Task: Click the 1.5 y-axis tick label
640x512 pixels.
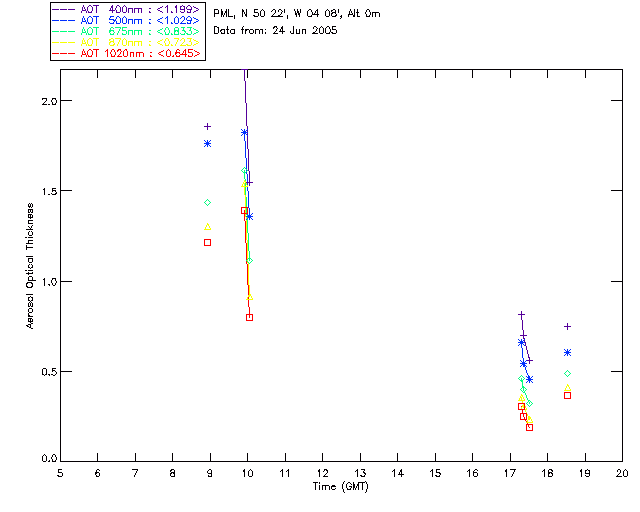Action: click(49, 191)
